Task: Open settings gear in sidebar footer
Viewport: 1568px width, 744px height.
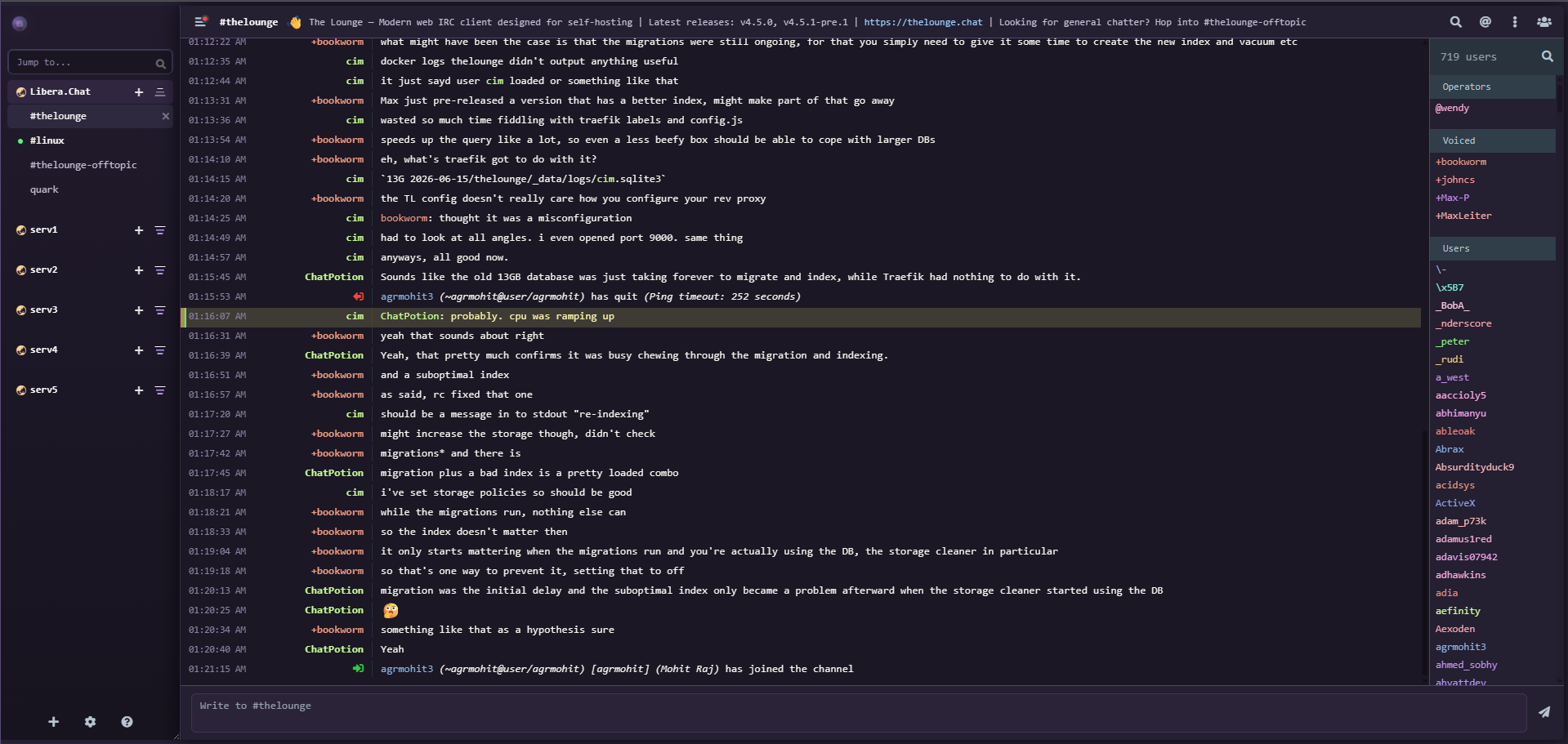Action: [90, 722]
